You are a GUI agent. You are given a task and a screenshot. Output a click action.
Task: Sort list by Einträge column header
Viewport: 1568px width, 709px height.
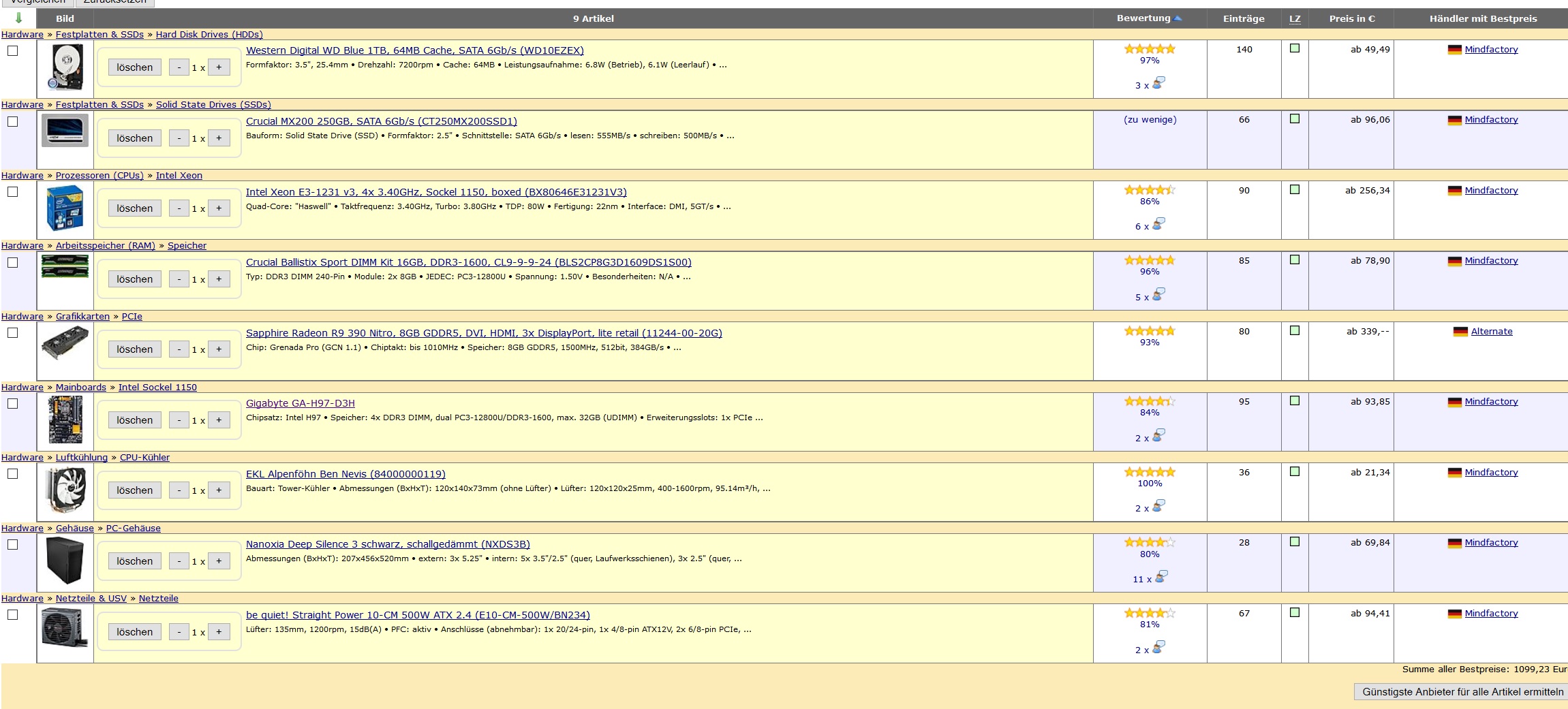(x=1244, y=18)
